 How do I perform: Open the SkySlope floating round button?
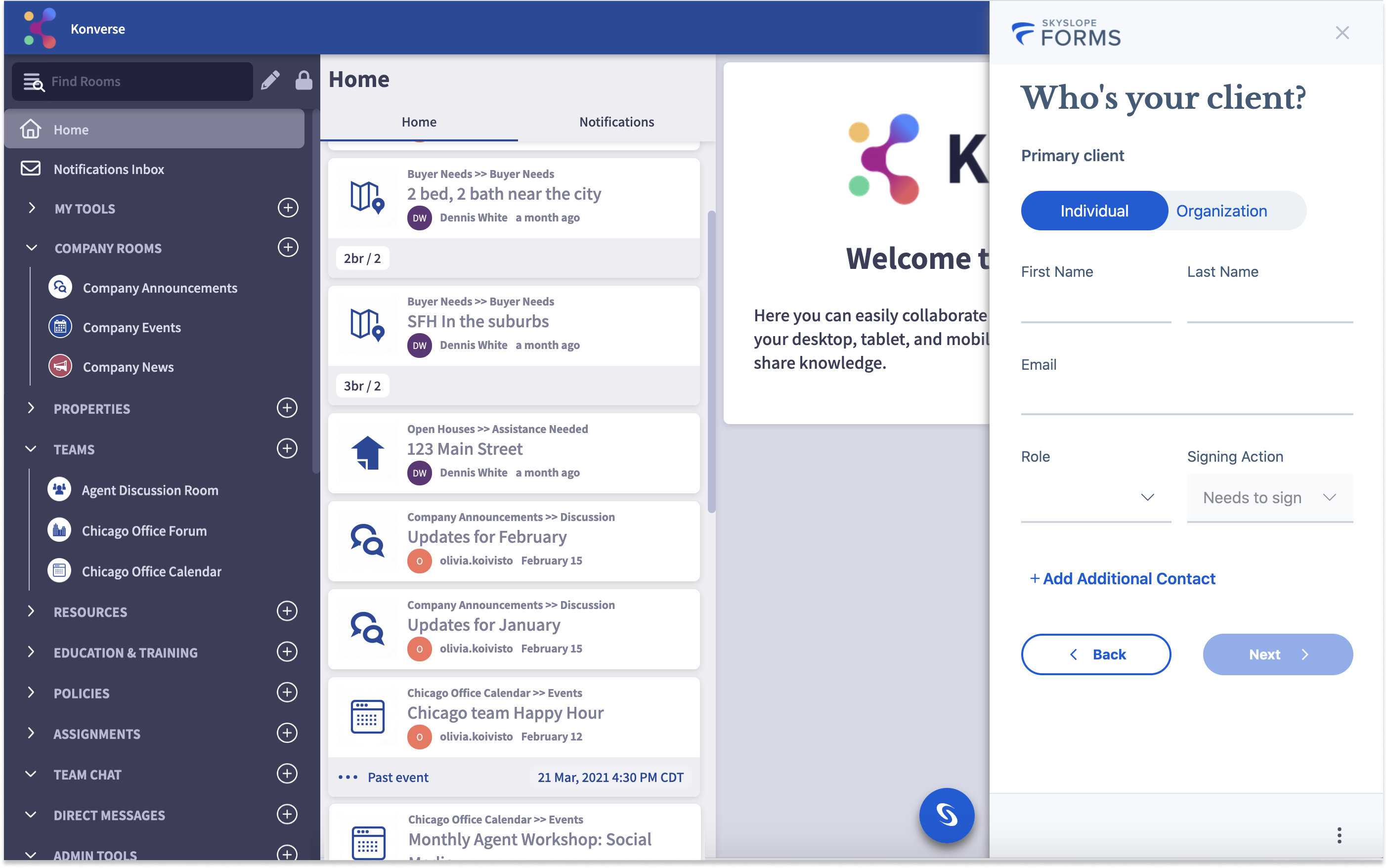pyautogui.click(x=946, y=815)
